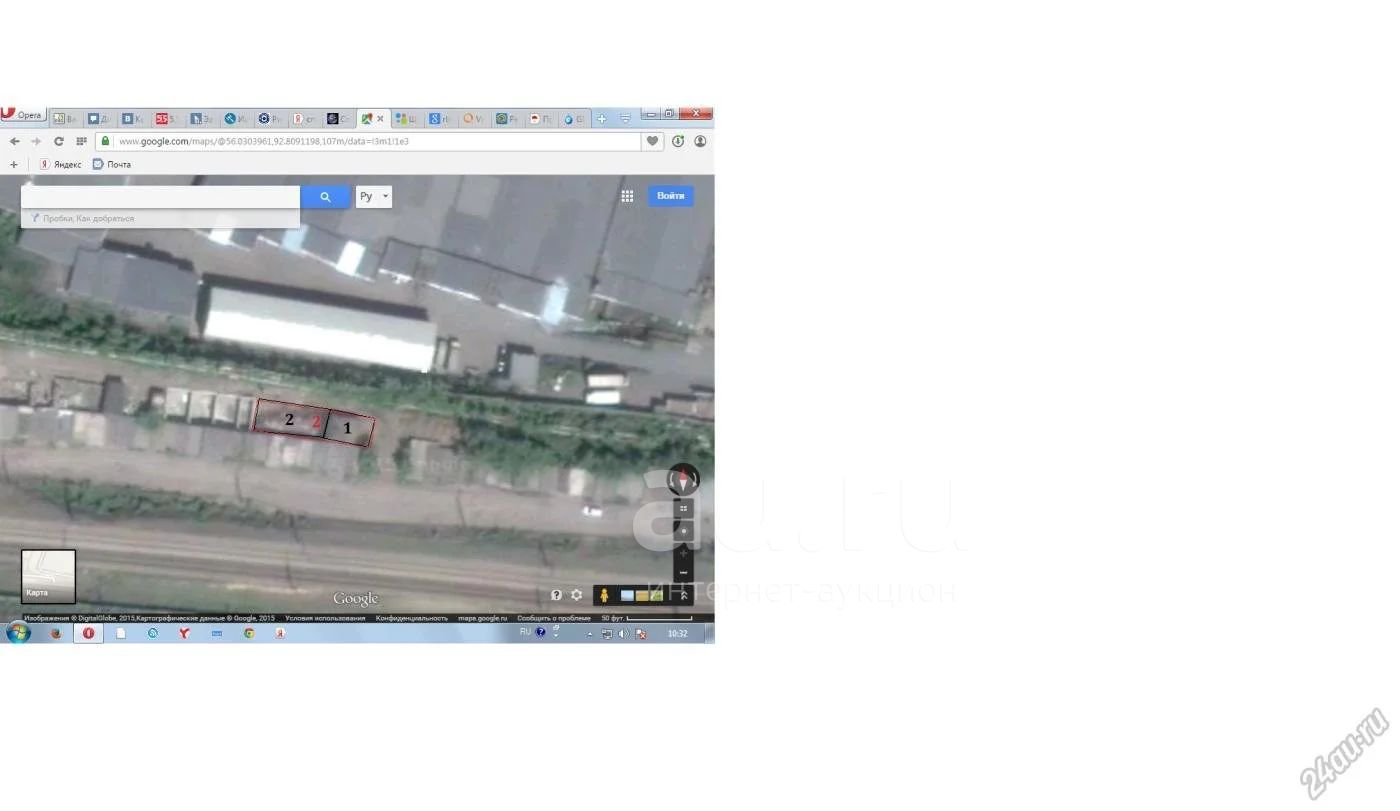1400x811 pixels.
Task: Click the Google Maps search input field
Action: coord(160,197)
